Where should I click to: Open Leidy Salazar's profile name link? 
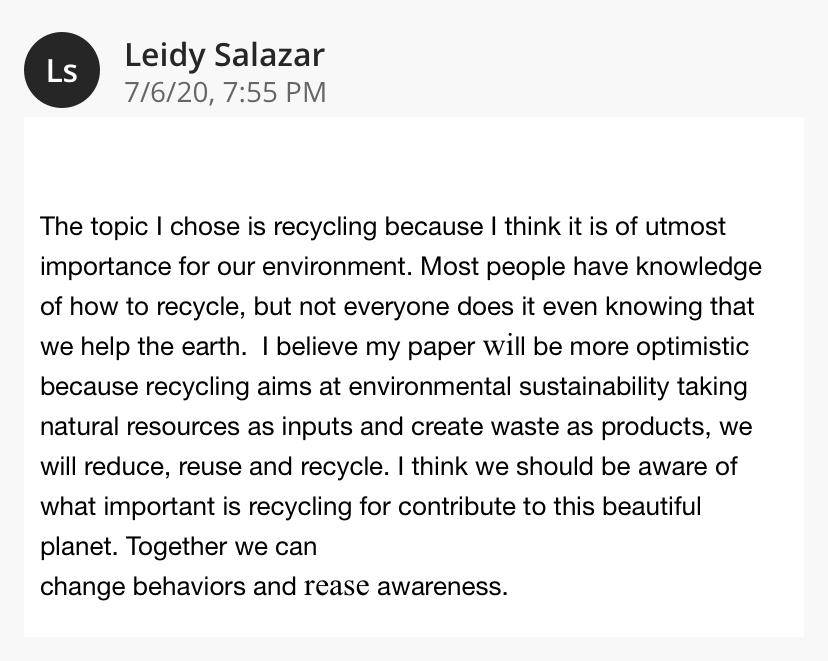coord(224,56)
